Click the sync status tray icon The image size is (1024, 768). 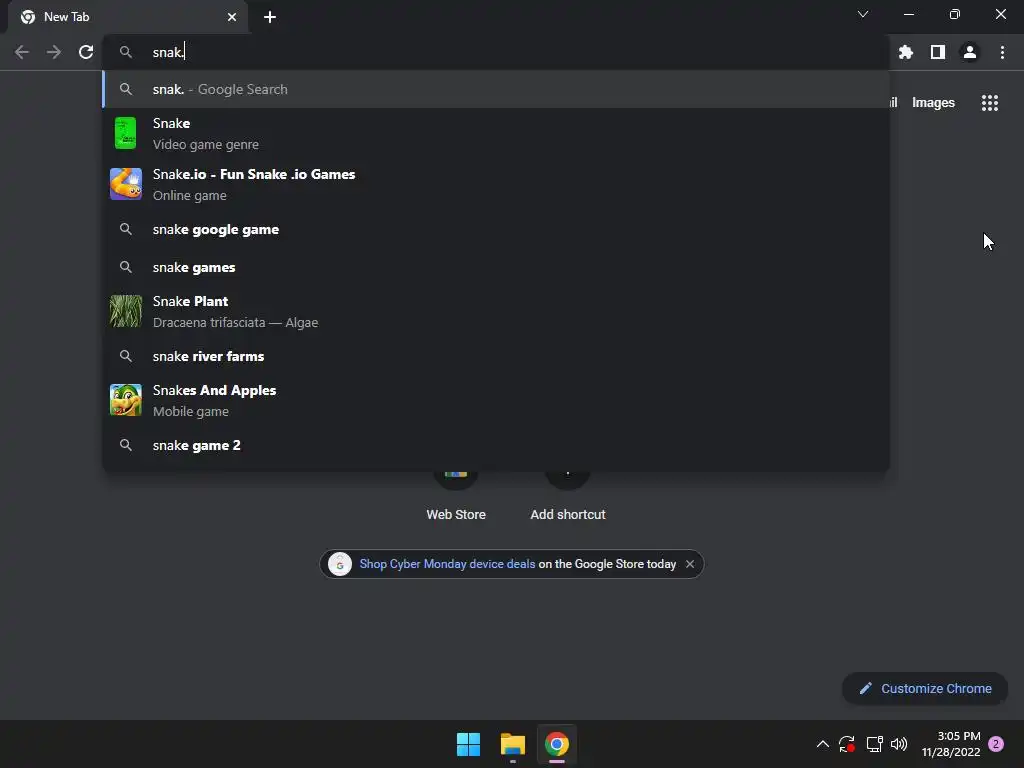coord(847,744)
